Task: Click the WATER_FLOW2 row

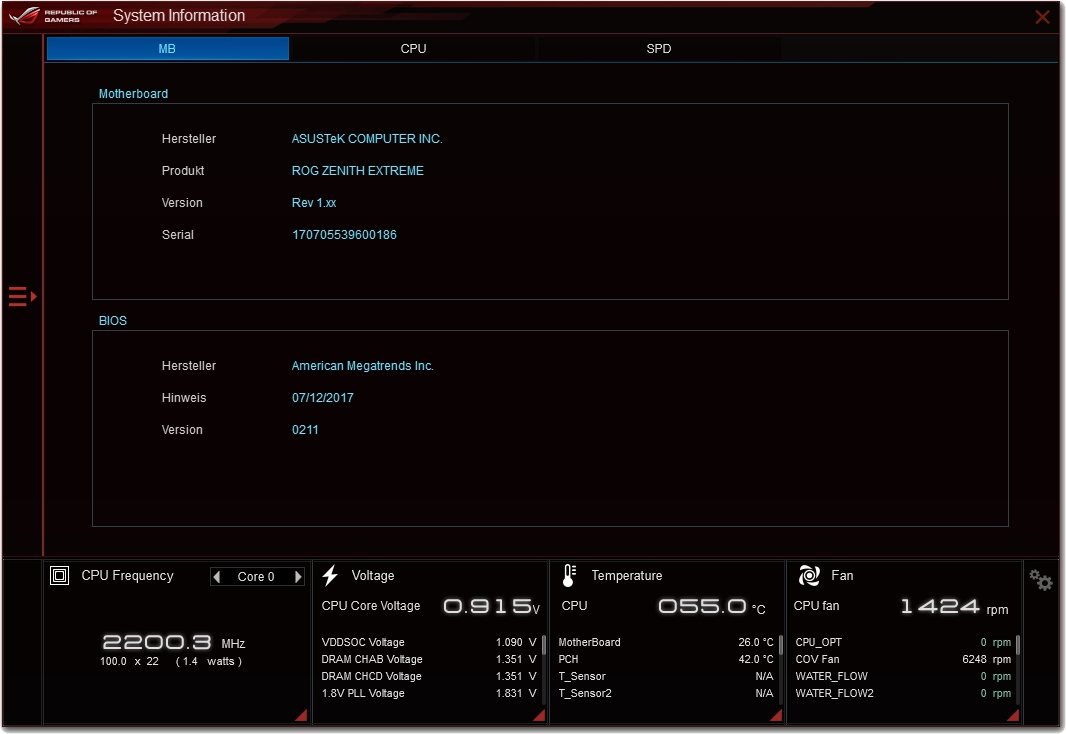Action: 904,693
